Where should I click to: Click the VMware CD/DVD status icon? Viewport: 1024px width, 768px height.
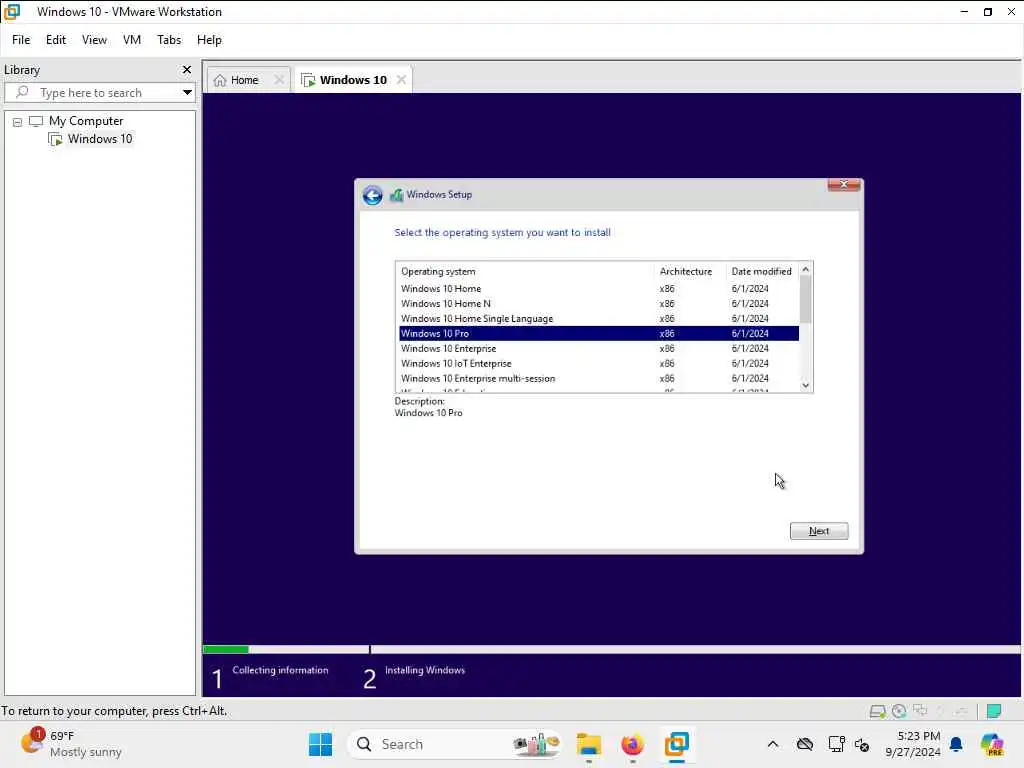point(899,711)
